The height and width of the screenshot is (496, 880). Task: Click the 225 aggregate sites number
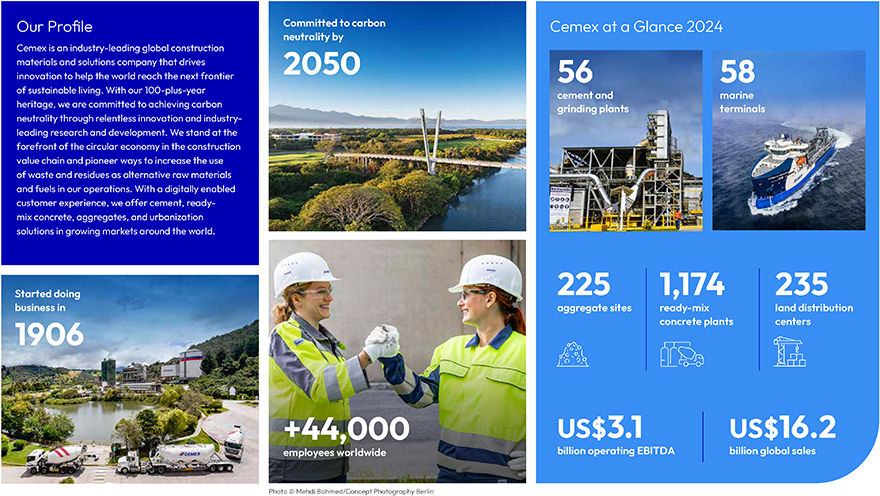pos(583,284)
